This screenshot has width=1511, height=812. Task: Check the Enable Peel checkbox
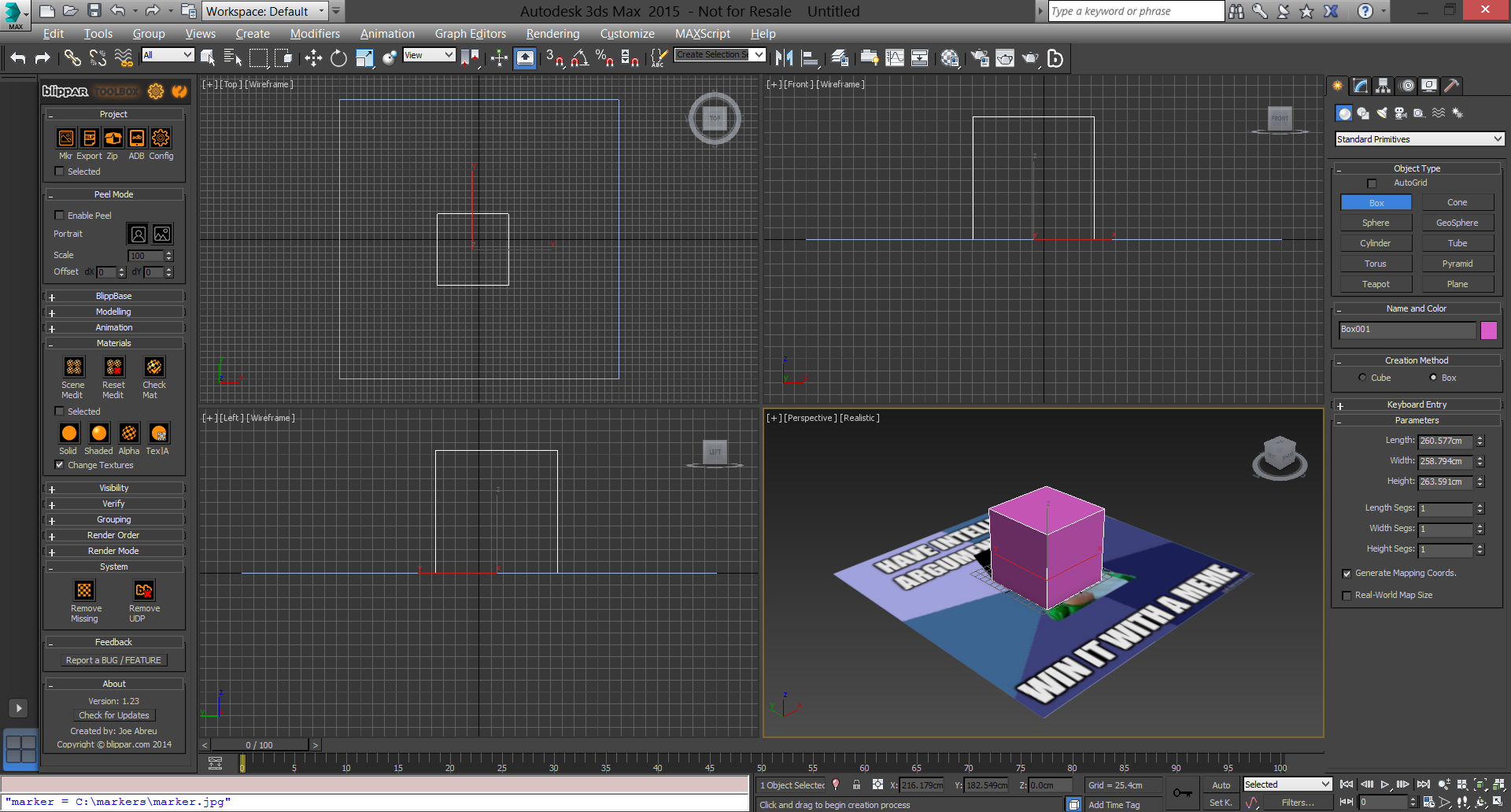point(59,215)
